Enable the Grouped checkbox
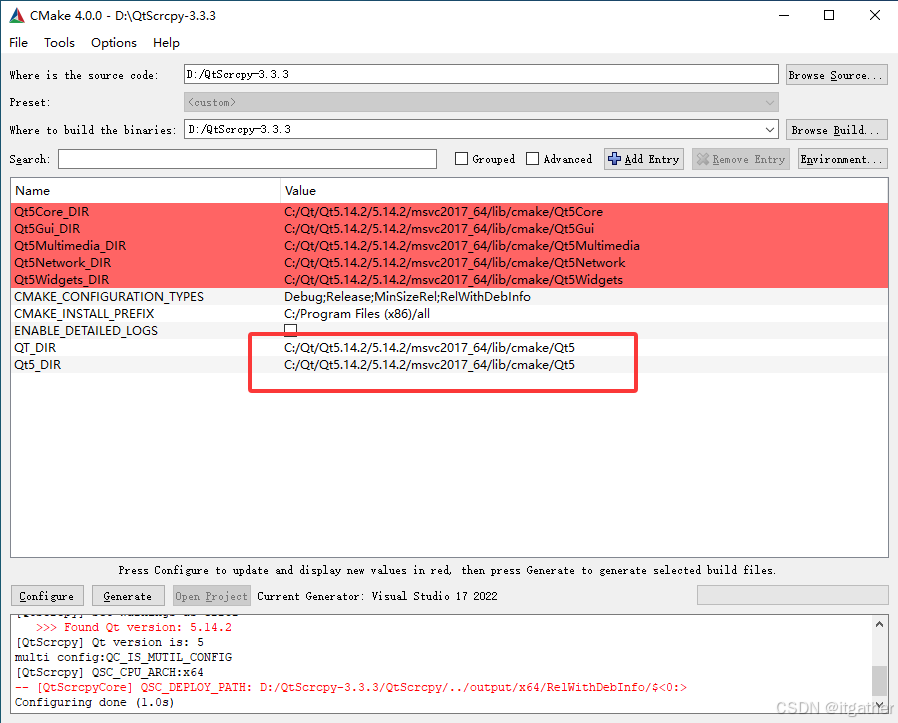Image resolution: width=898 pixels, height=723 pixels. pos(461,159)
